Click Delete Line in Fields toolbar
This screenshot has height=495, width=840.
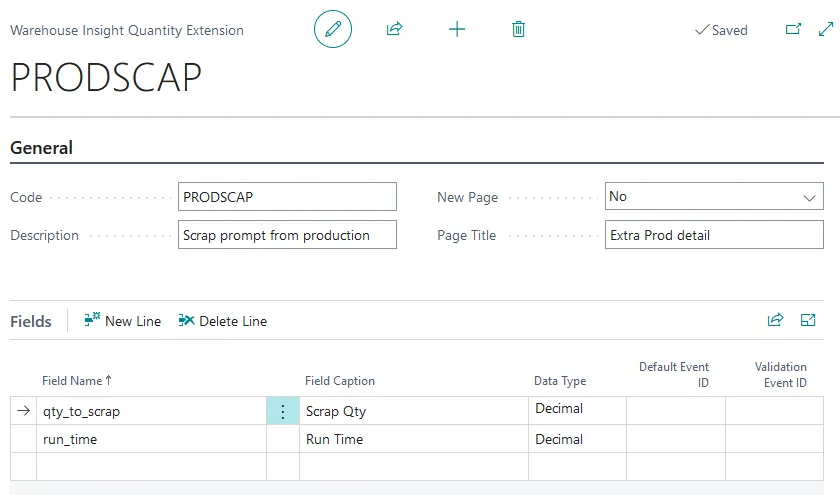tap(223, 321)
